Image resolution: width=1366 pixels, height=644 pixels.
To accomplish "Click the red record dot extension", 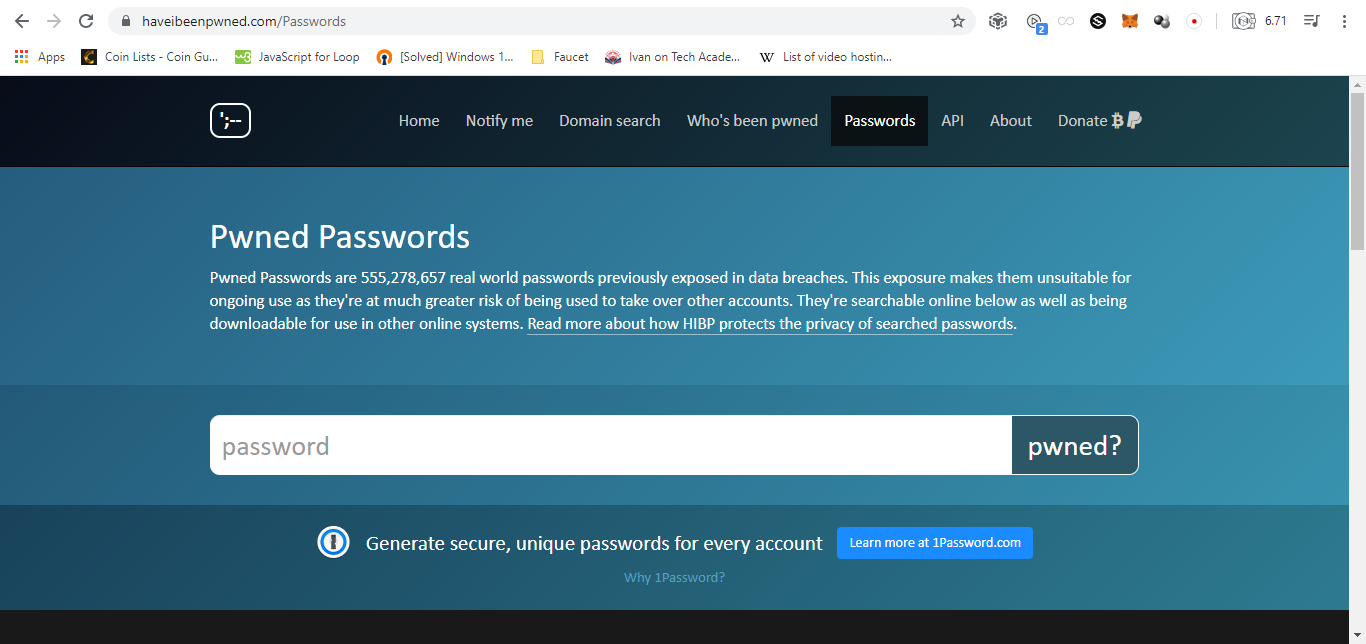I will pos(1194,21).
